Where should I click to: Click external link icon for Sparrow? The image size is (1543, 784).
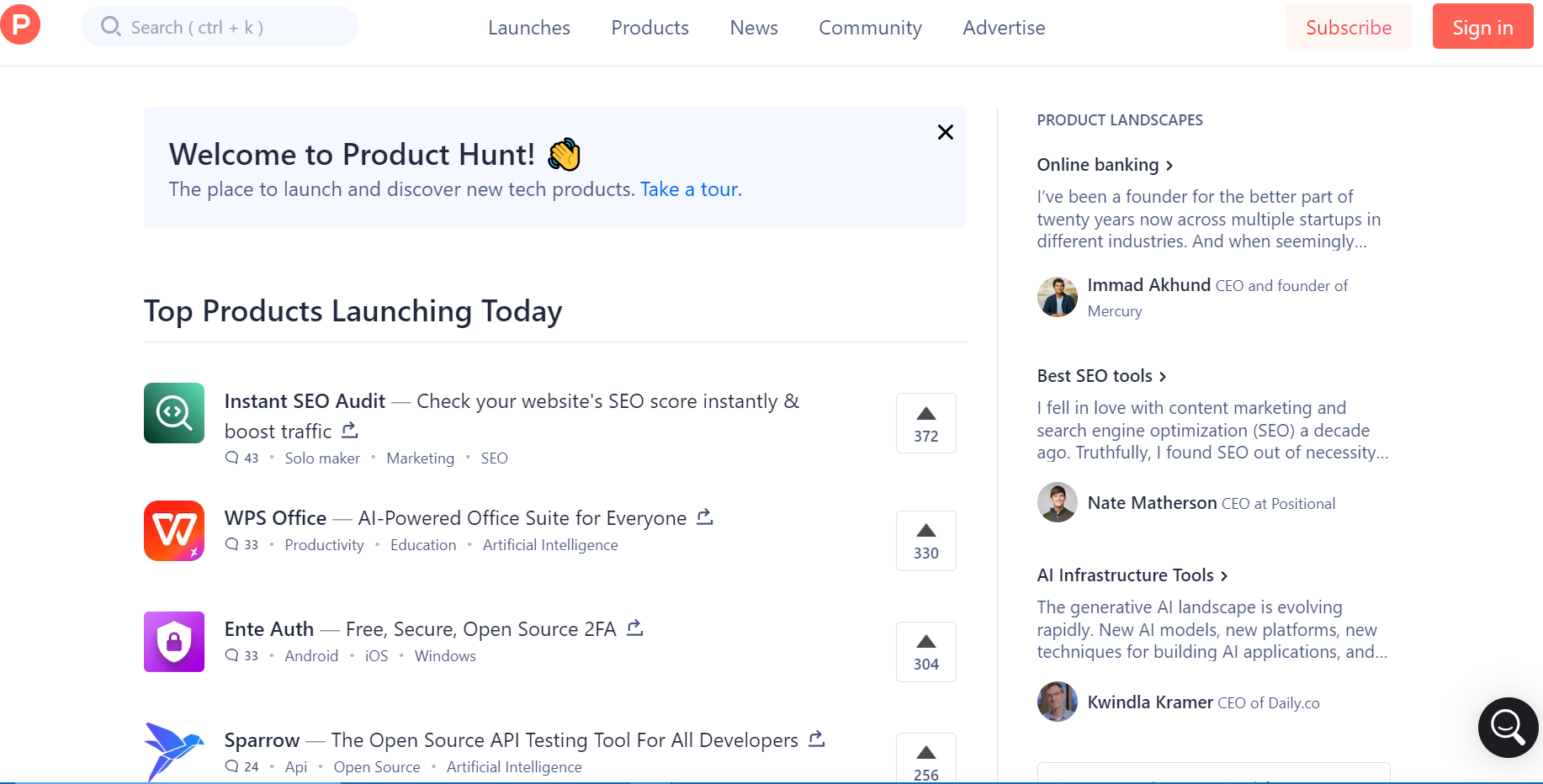pyautogui.click(x=817, y=739)
